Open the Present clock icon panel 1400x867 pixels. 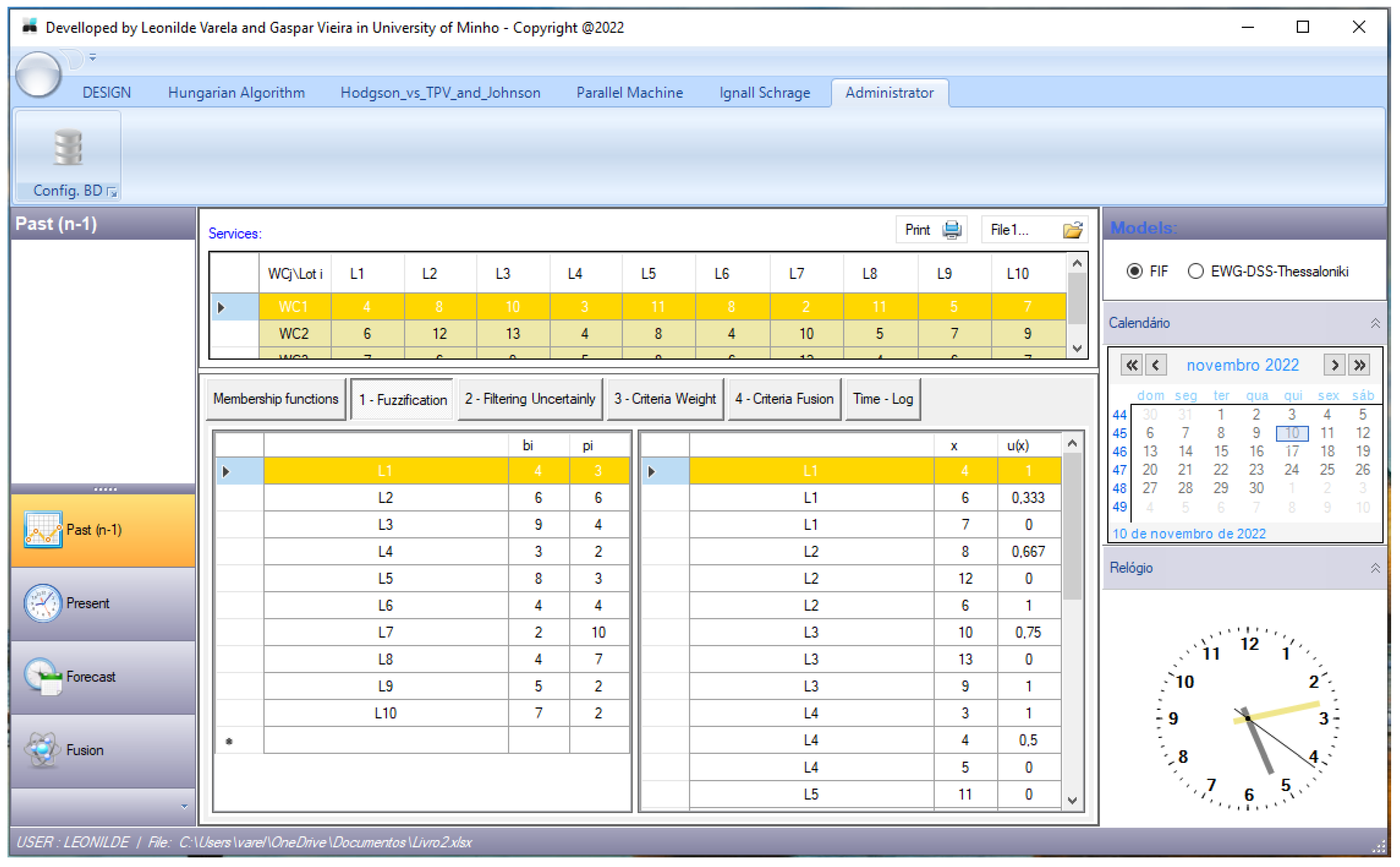coord(43,603)
